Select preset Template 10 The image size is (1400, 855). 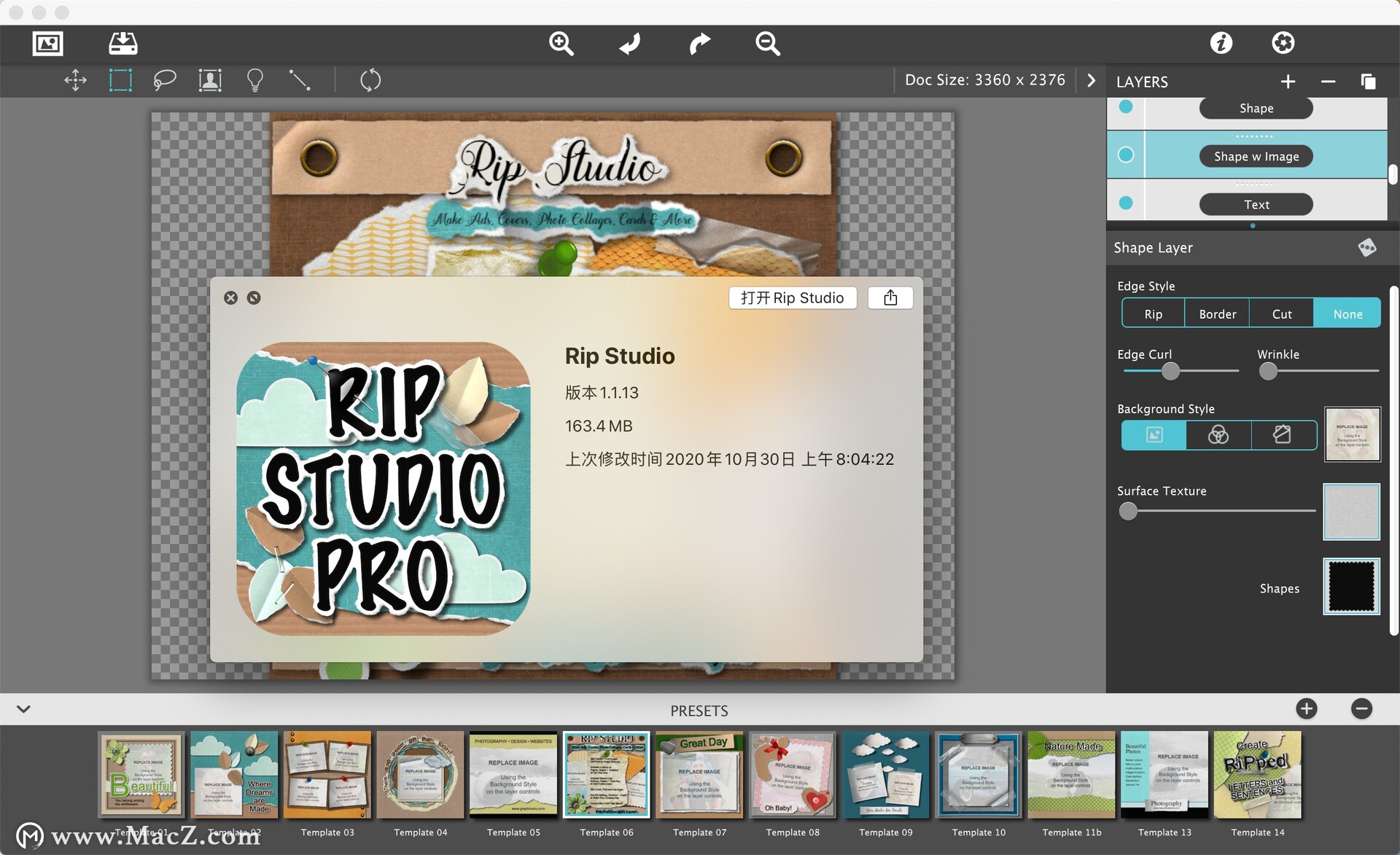pos(979,774)
